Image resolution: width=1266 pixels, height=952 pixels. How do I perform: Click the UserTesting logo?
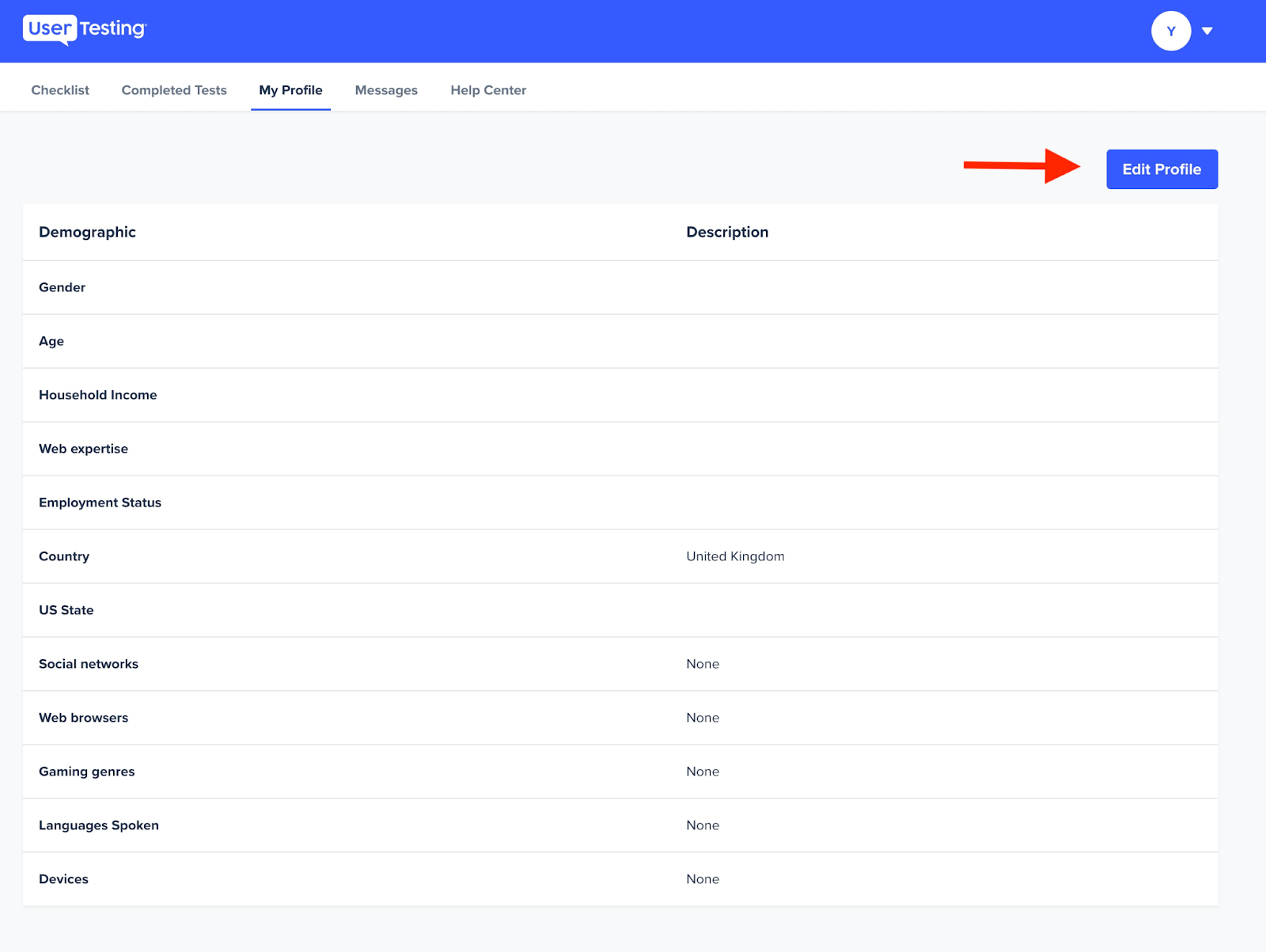(85, 30)
